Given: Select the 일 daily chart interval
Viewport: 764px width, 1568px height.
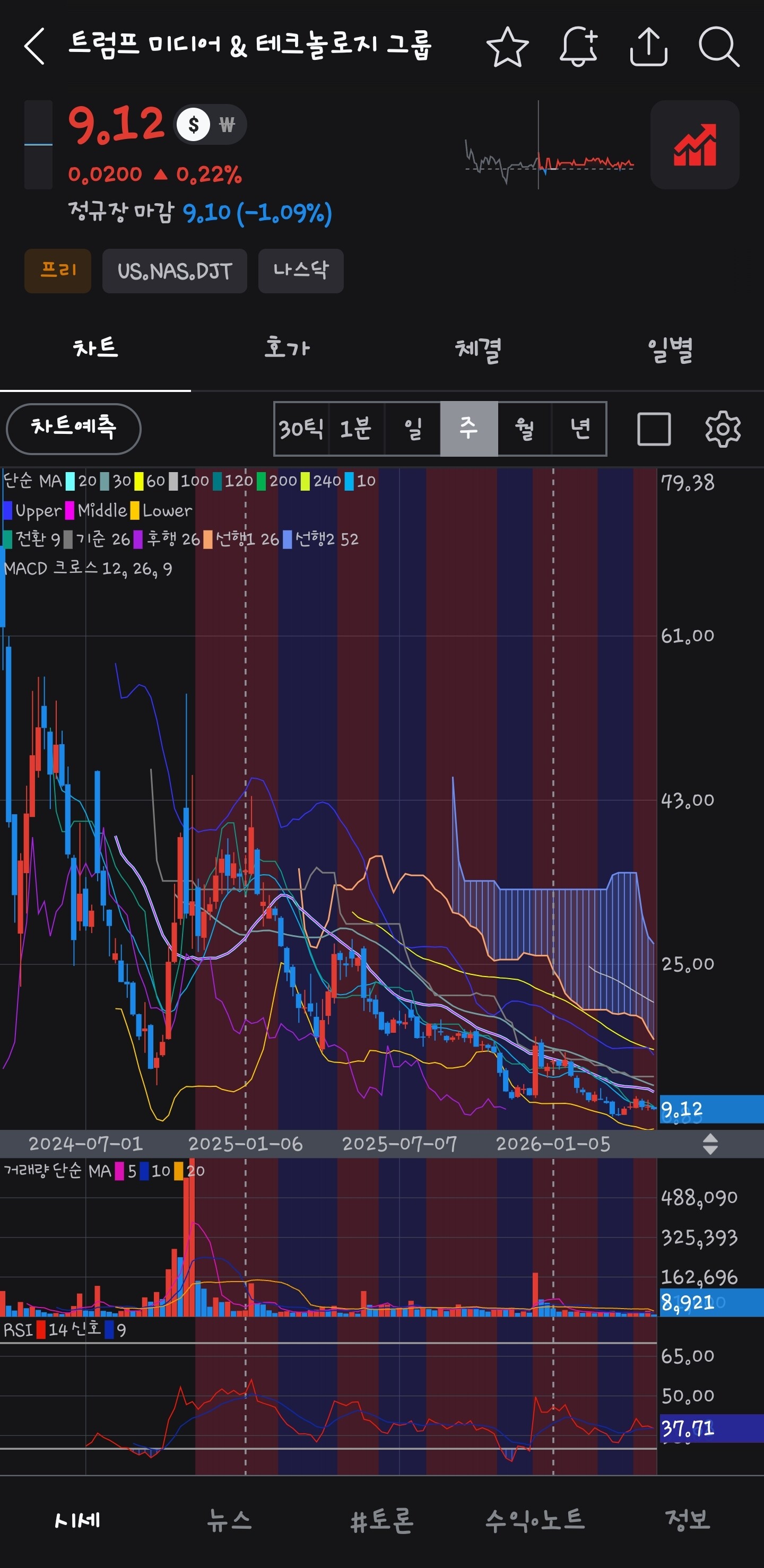Looking at the screenshot, I should [x=413, y=429].
